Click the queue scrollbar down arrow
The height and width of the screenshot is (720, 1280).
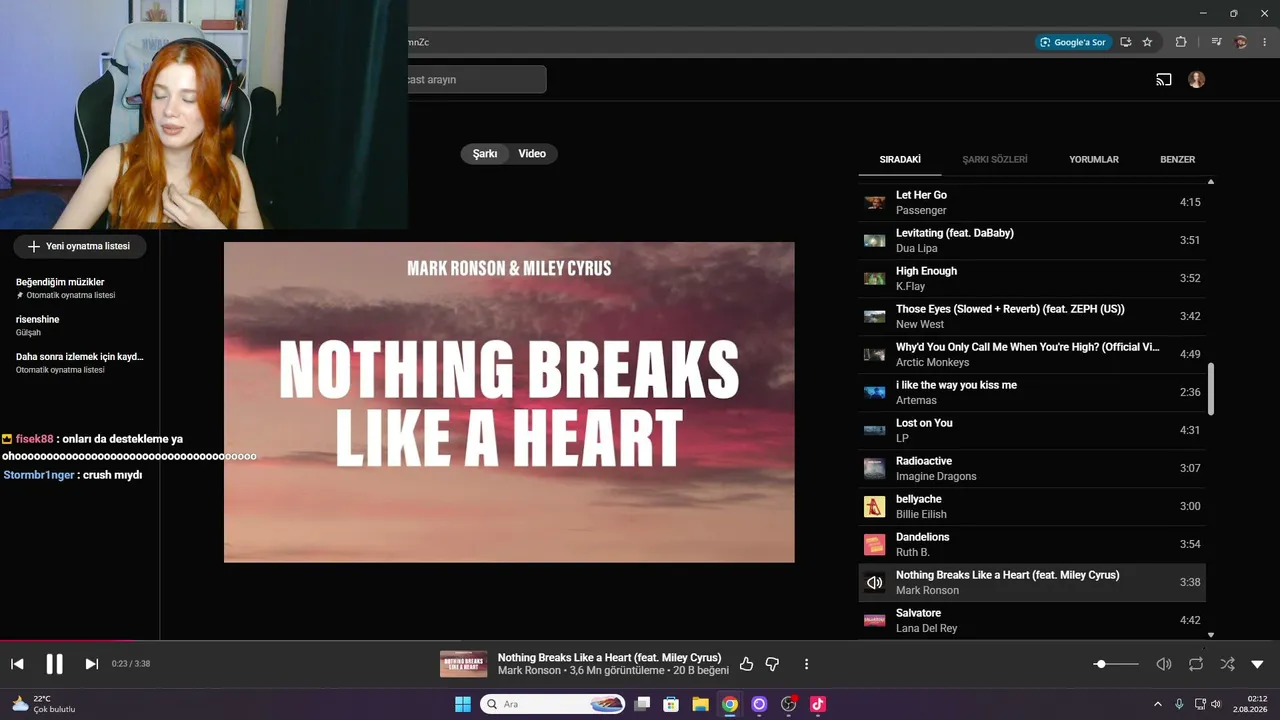point(1211,635)
